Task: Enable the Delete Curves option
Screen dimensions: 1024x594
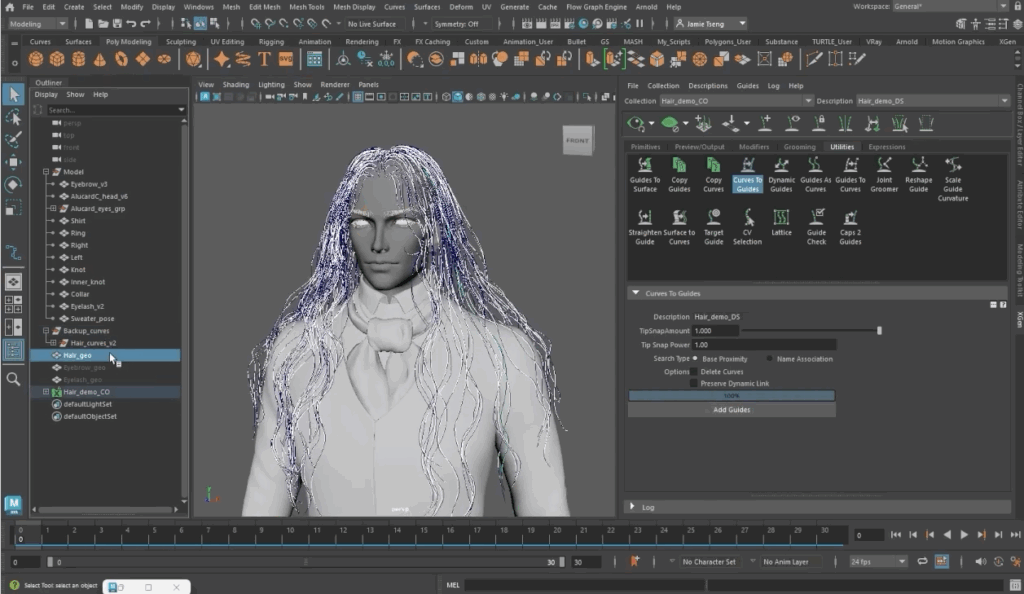Action: point(694,371)
